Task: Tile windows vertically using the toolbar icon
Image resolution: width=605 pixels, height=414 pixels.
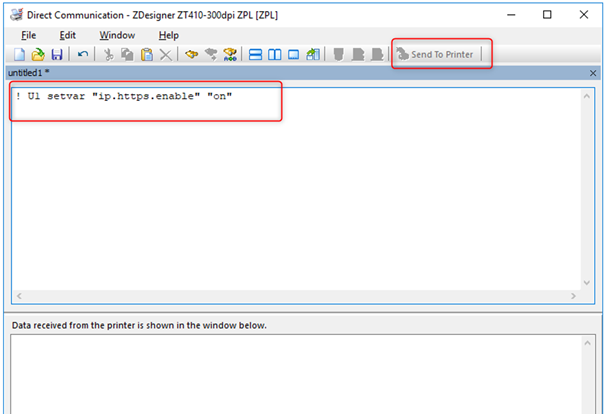Action: (x=275, y=55)
